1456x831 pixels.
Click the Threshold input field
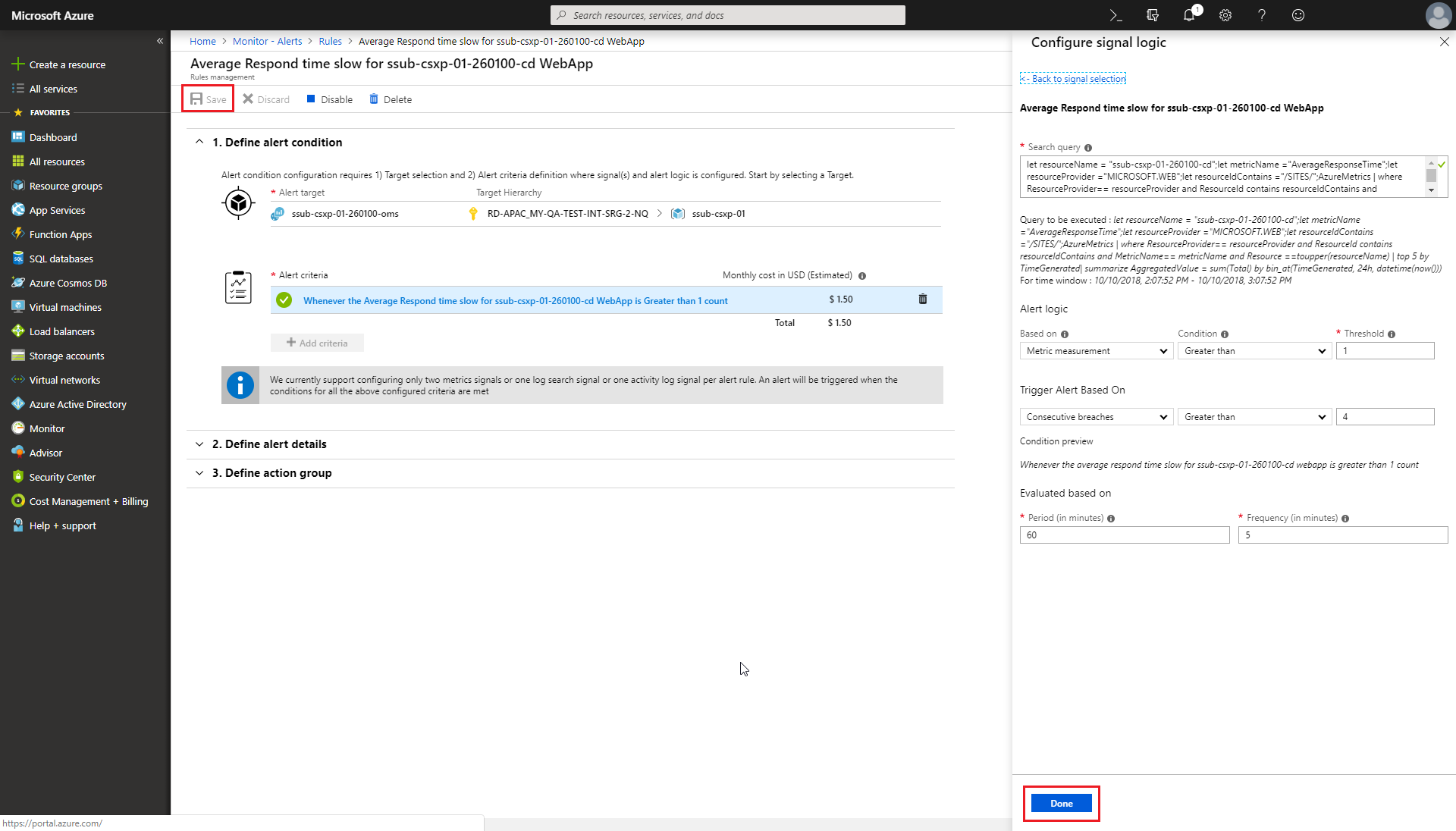pyautogui.click(x=1385, y=351)
